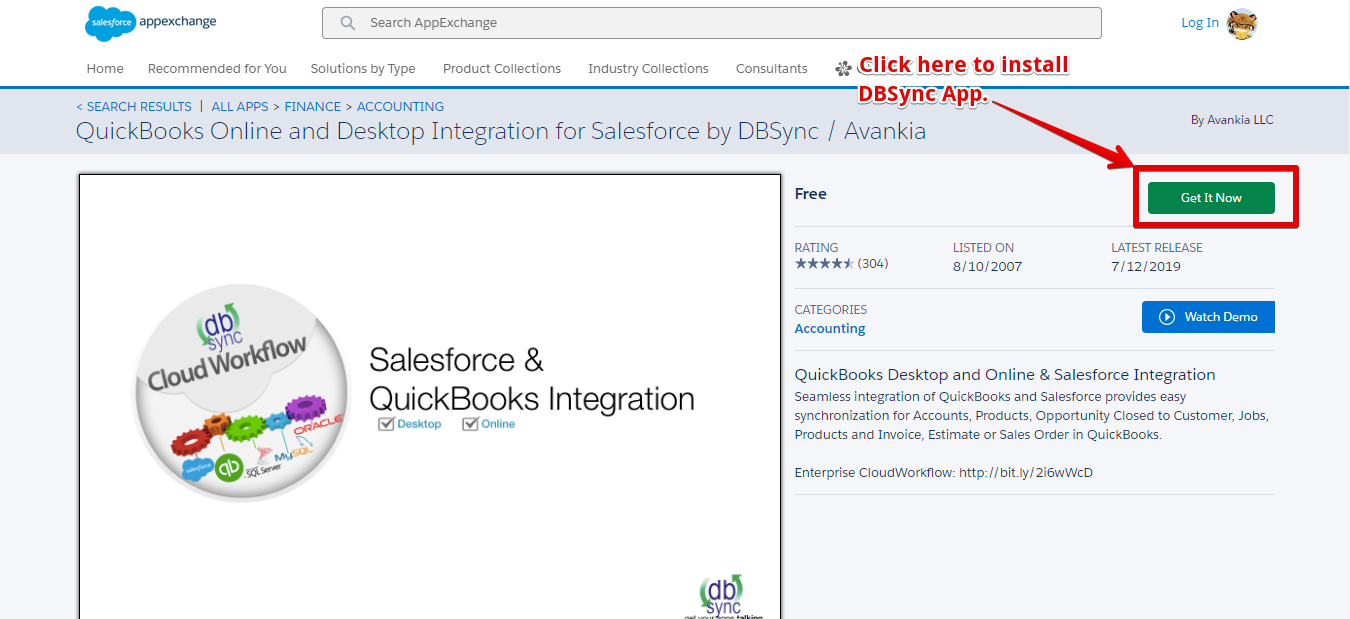This screenshot has width=1350, height=619.
Task: Open Product Collections menu
Action: tap(502, 69)
